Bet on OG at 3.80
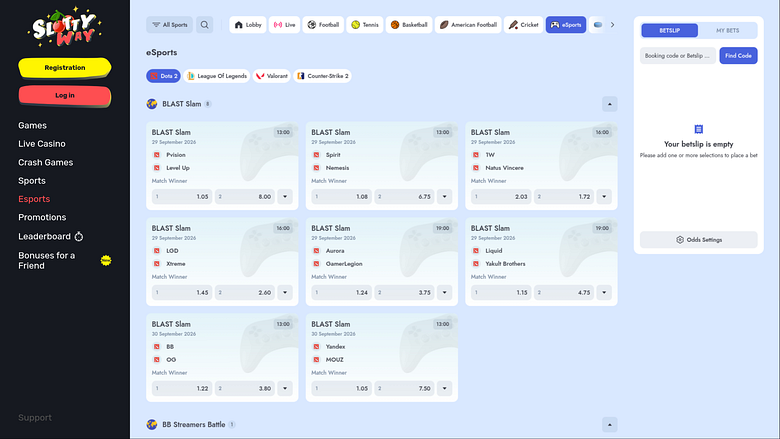 [245, 389]
